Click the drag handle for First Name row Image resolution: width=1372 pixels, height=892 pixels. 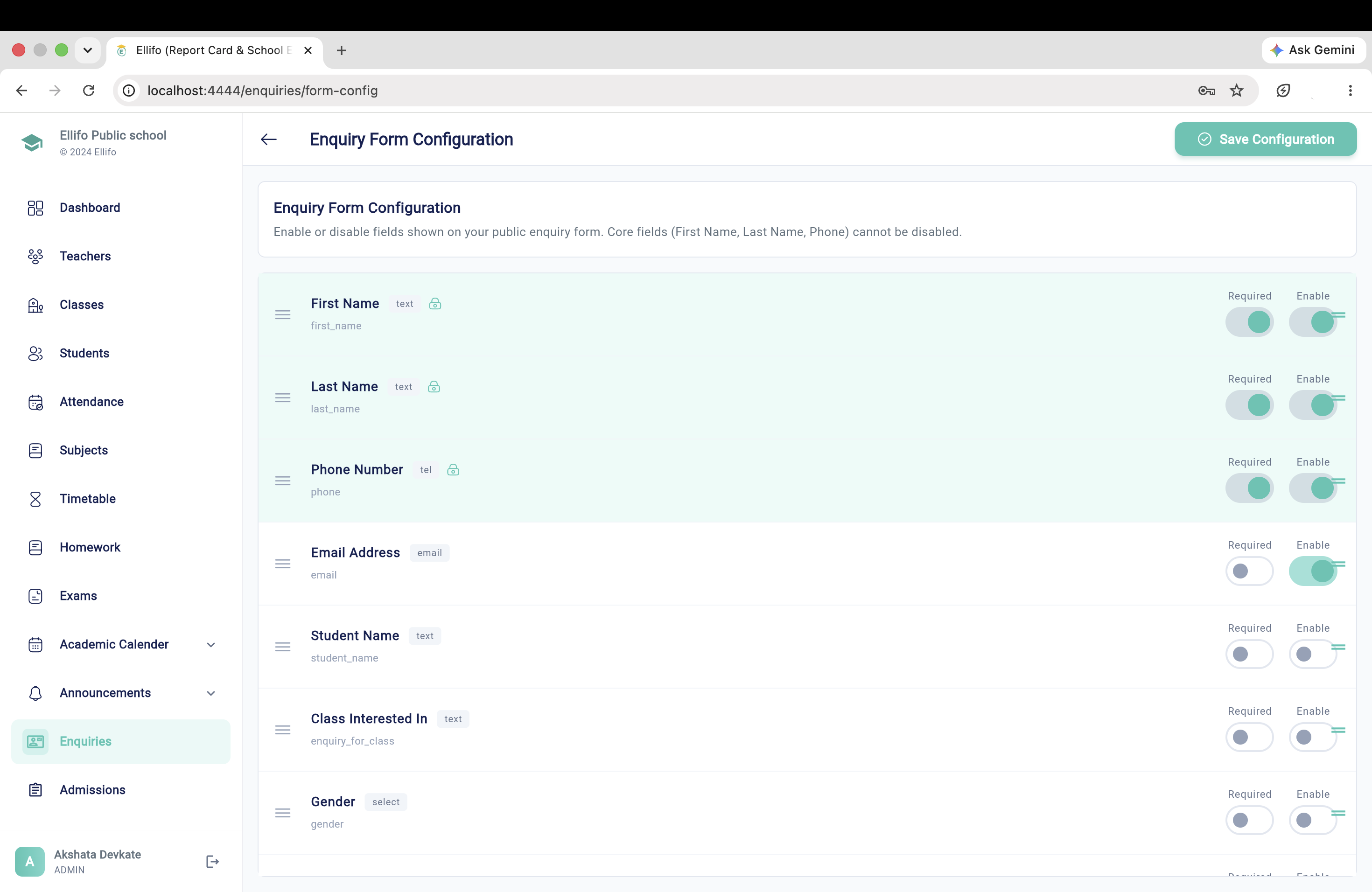[282, 314]
